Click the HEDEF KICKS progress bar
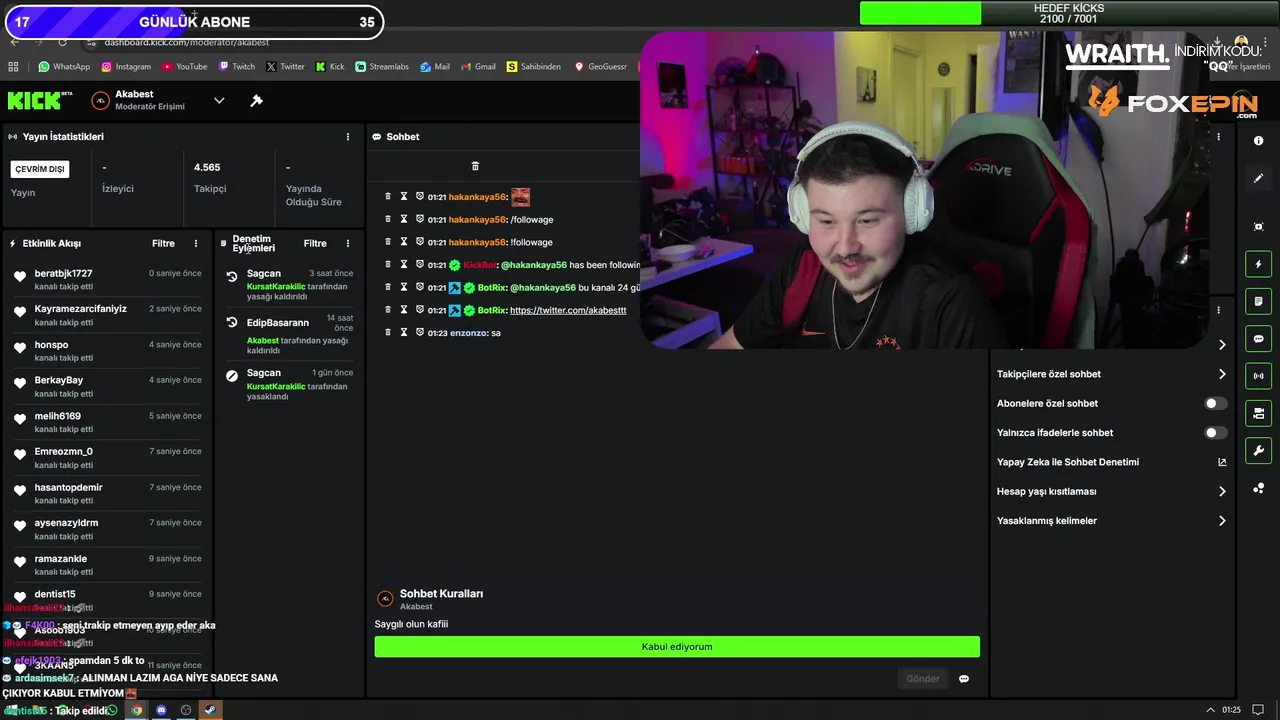The image size is (1280, 720). [1069, 13]
